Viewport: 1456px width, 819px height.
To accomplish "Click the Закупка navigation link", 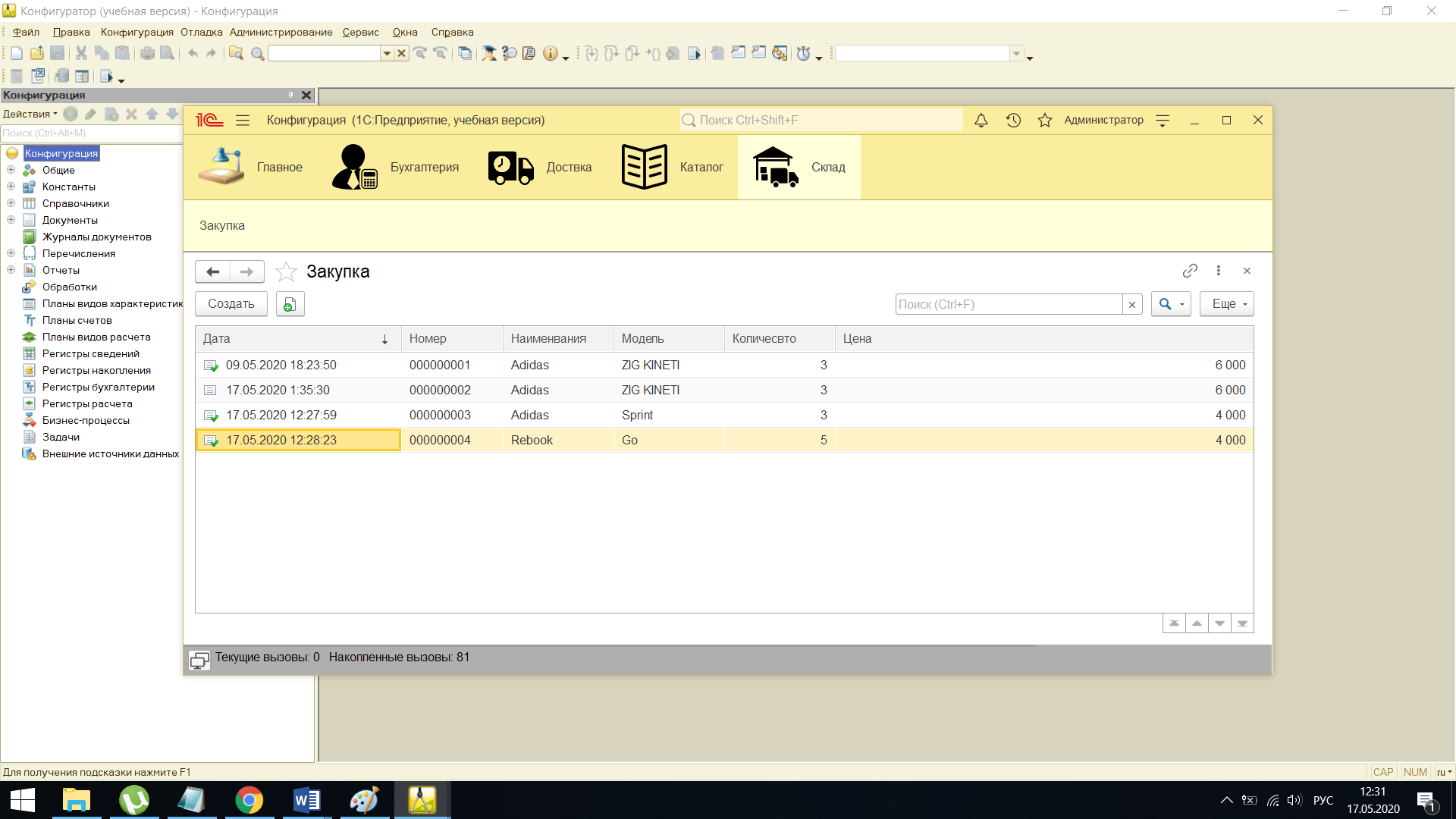I will pyautogui.click(x=222, y=226).
